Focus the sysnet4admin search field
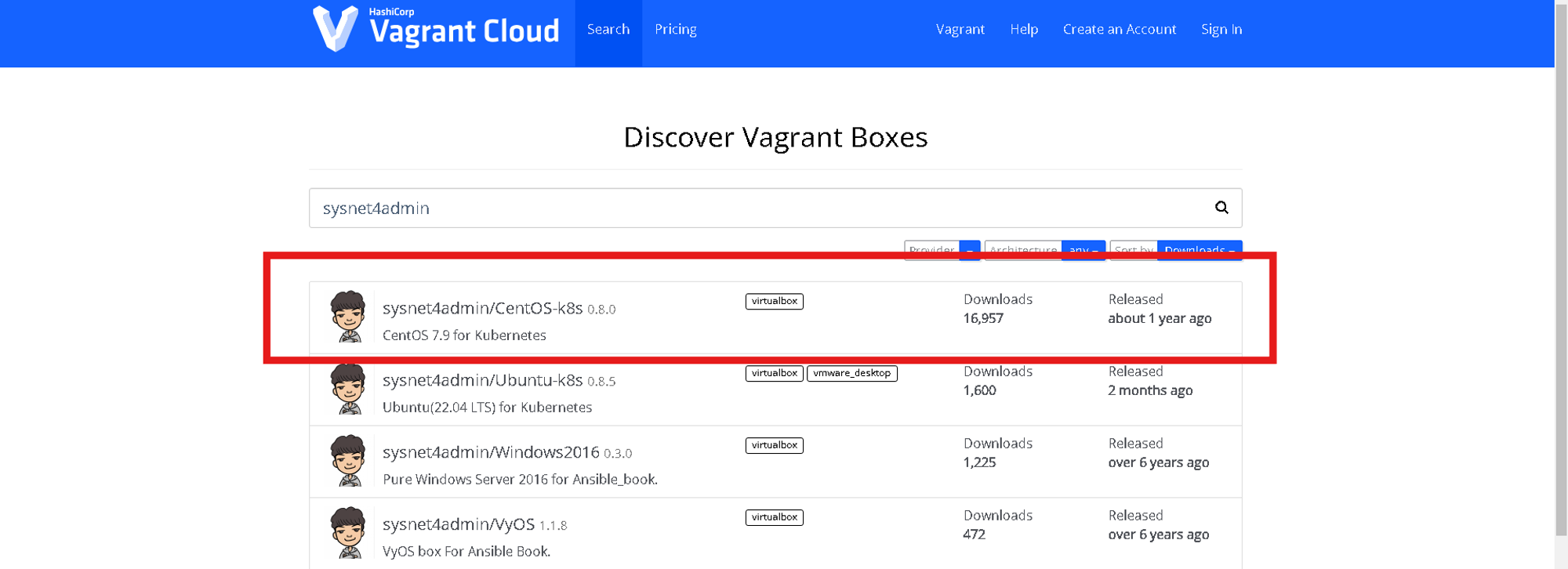 [x=775, y=208]
